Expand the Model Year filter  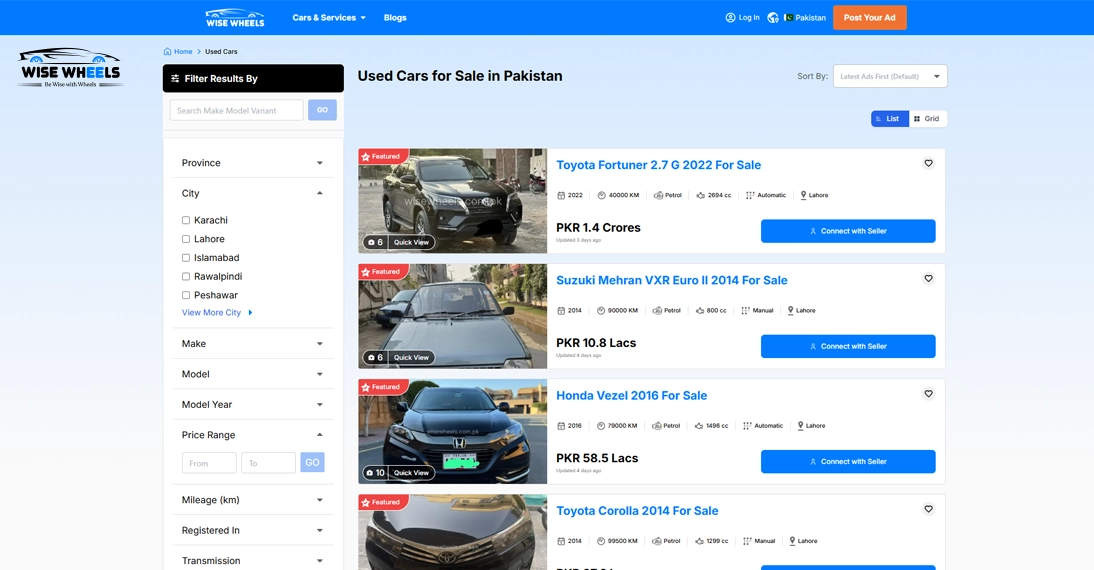253,405
